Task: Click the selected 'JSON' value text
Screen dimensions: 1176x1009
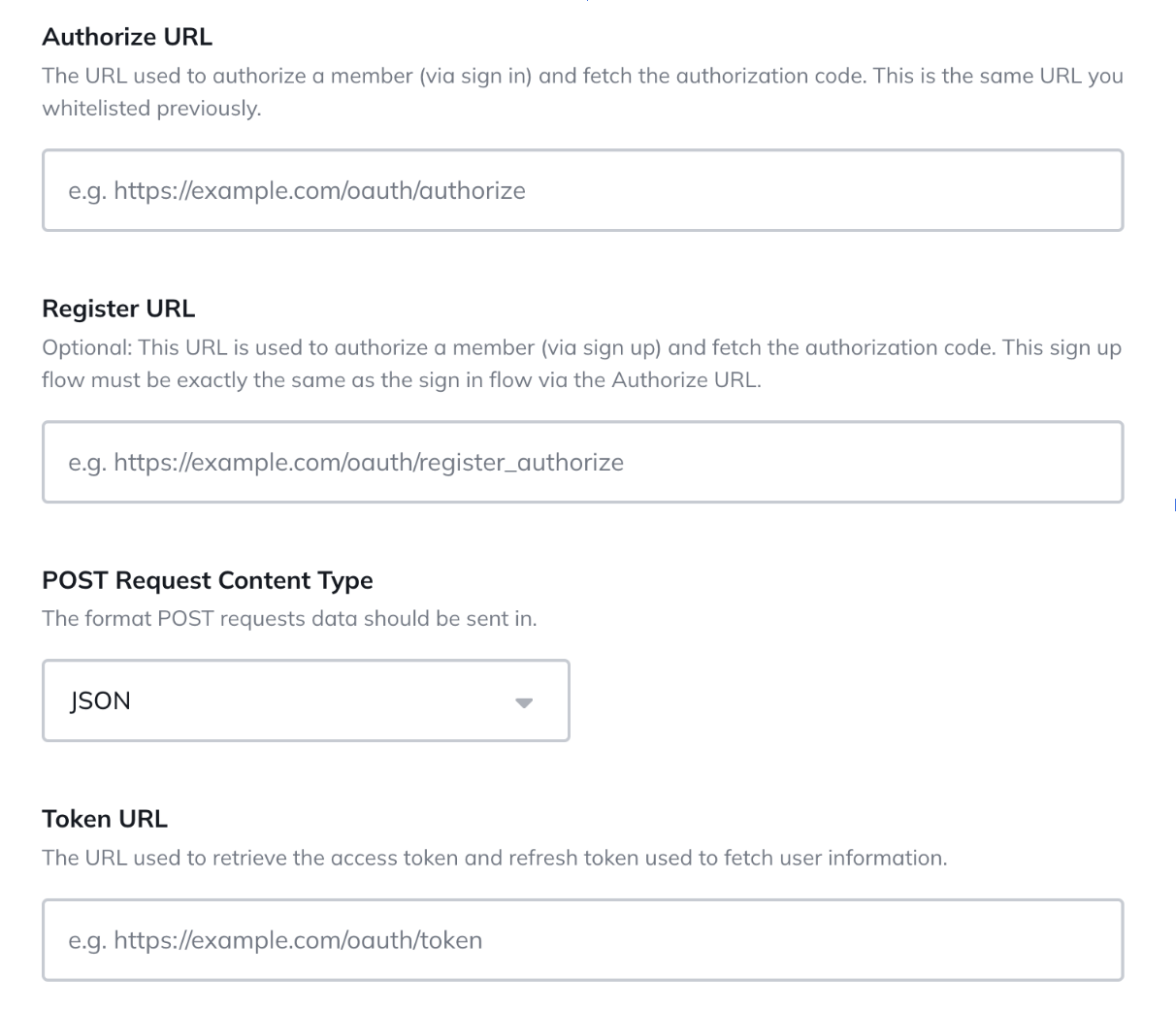Action: coord(100,701)
